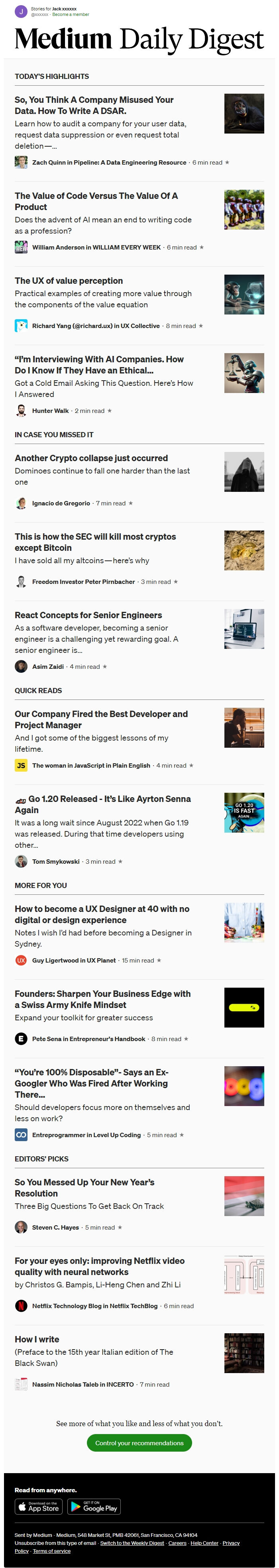Open How to become a UX Designer article
Viewport: 279px width, 1568px height.
(102, 914)
